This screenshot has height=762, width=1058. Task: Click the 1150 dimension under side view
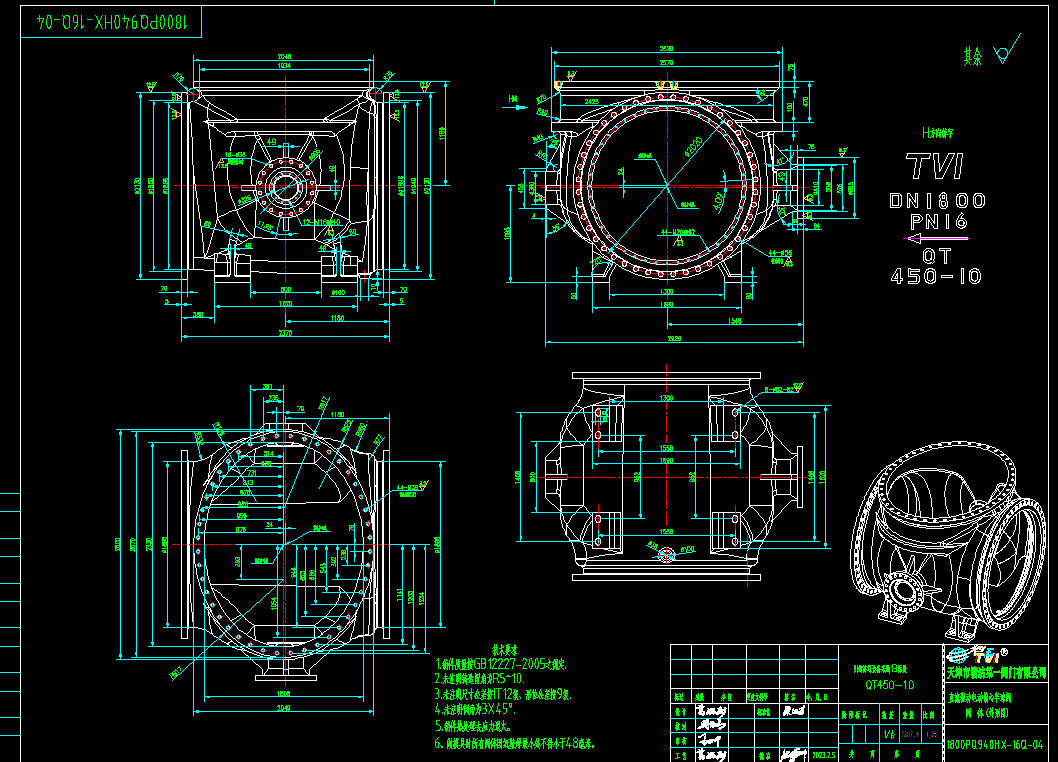coord(337,318)
